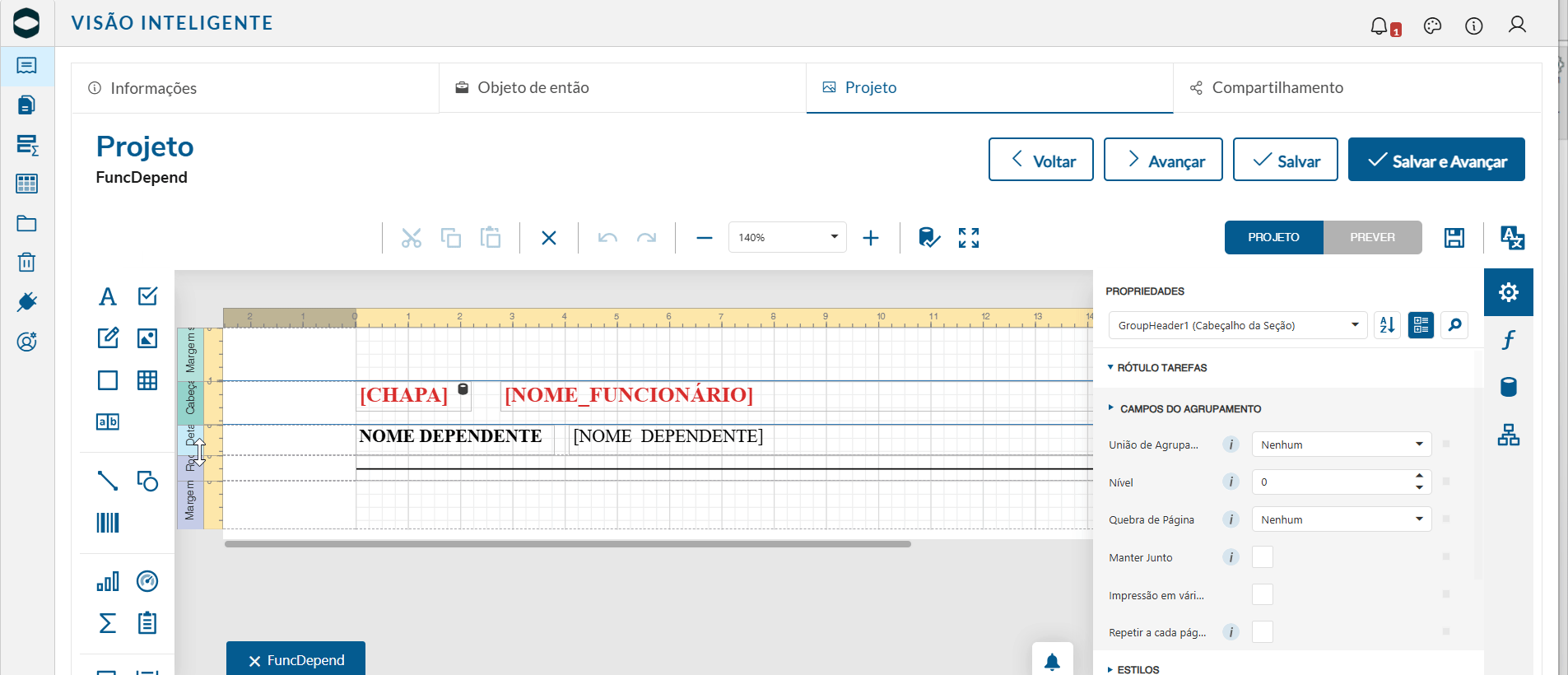The height and width of the screenshot is (675, 1568).
Task: Select the Sigma summary tool
Action: point(108,623)
